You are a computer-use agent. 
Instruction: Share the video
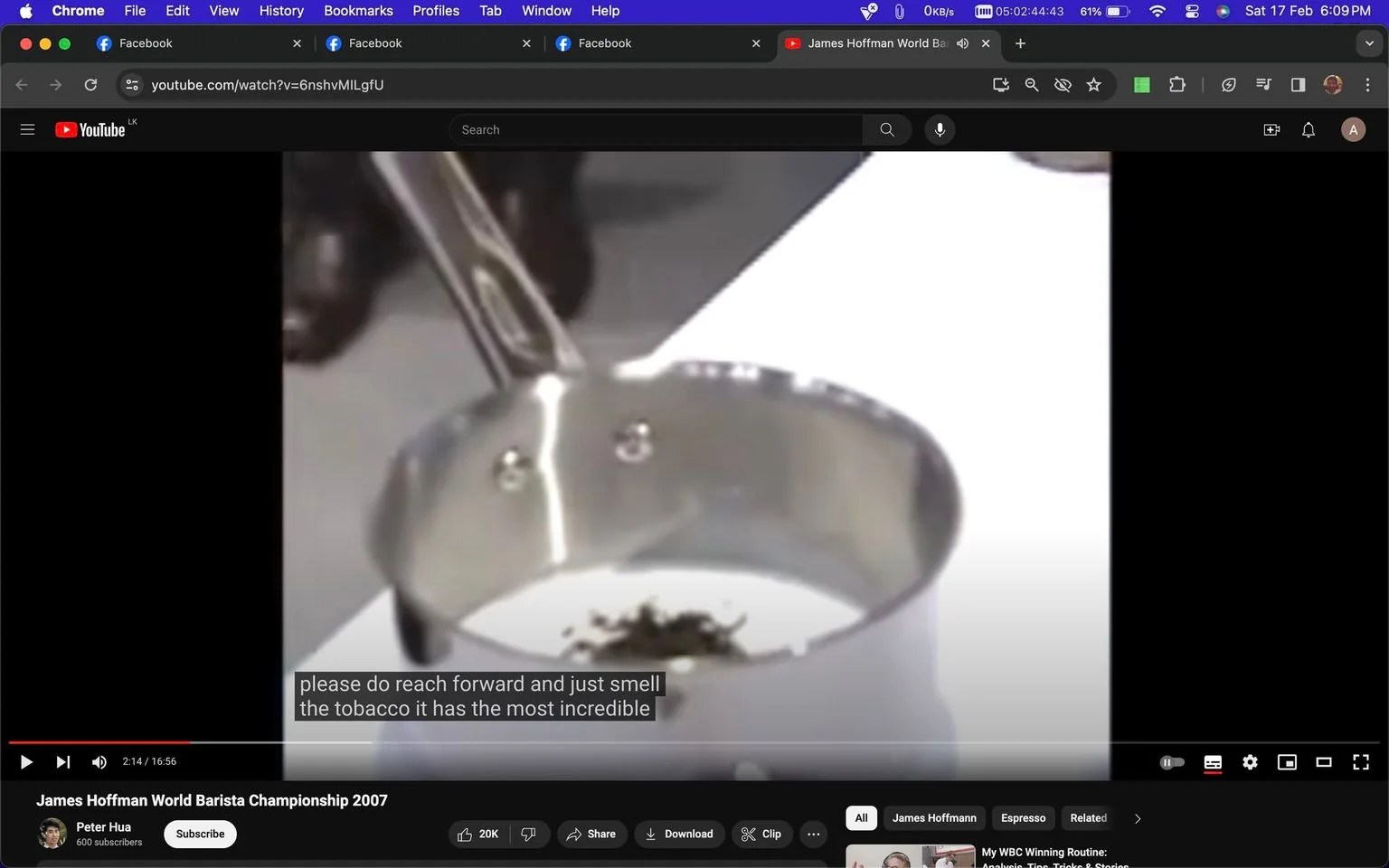591,834
